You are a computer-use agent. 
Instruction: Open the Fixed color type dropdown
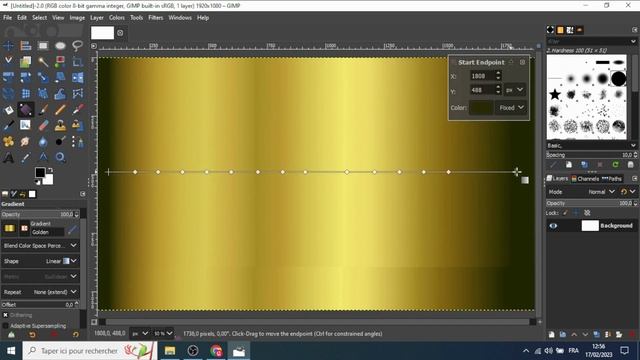[511, 108]
